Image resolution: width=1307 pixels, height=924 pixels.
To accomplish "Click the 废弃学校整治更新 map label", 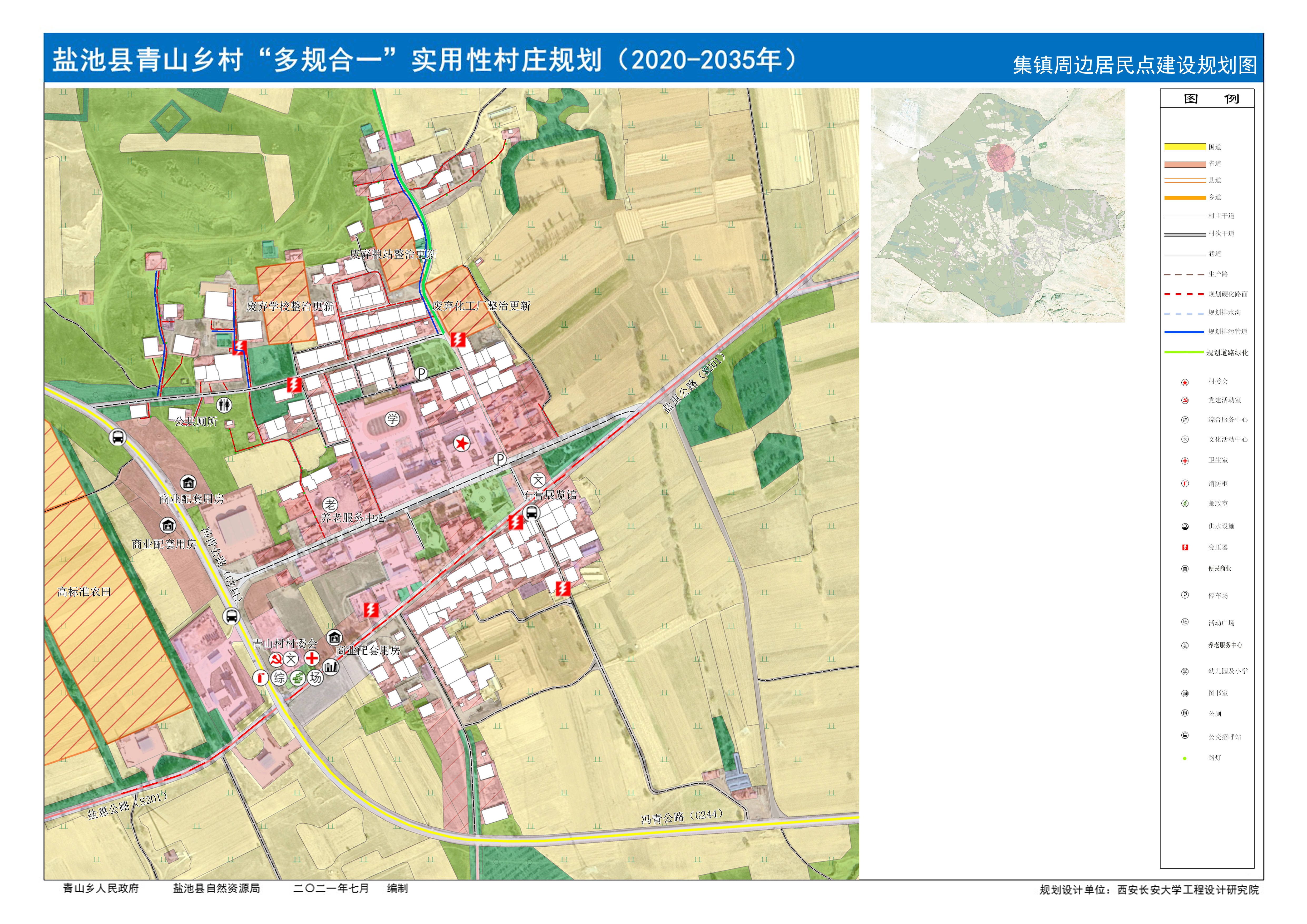I will coord(290,306).
